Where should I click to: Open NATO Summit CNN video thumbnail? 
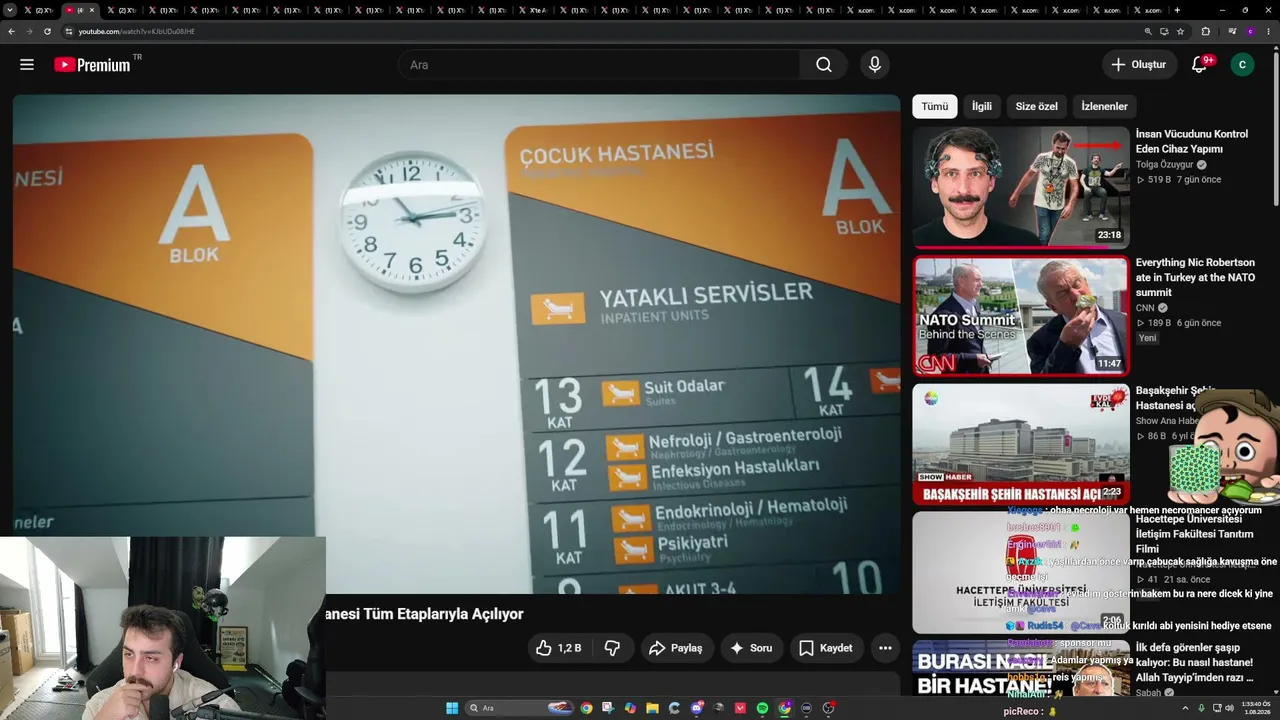pos(1021,316)
